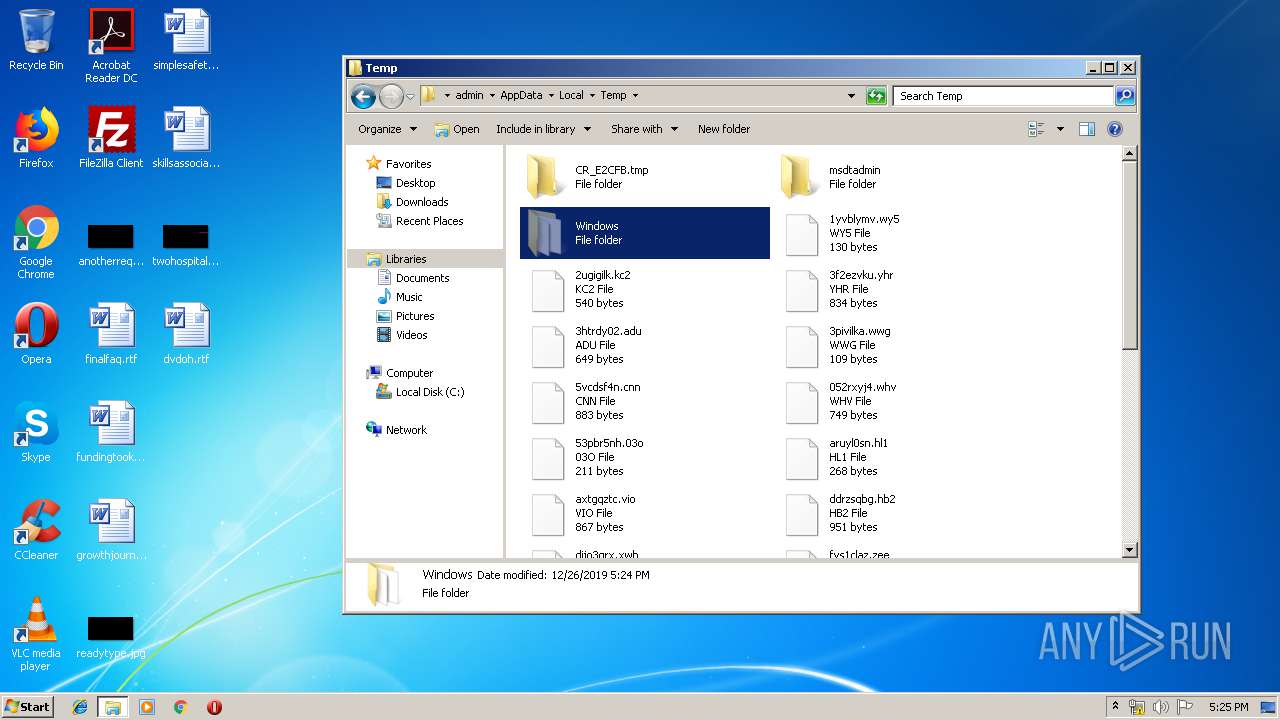The height and width of the screenshot is (720, 1280).
Task: Launch Acrobat Reader DC from desktop
Action: 111,46
